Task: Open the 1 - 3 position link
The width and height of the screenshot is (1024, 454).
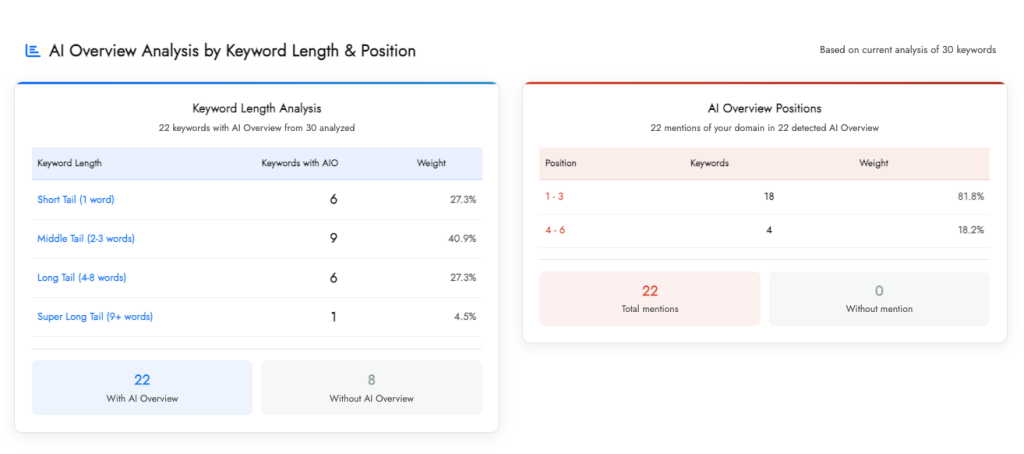Action: [554, 197]
